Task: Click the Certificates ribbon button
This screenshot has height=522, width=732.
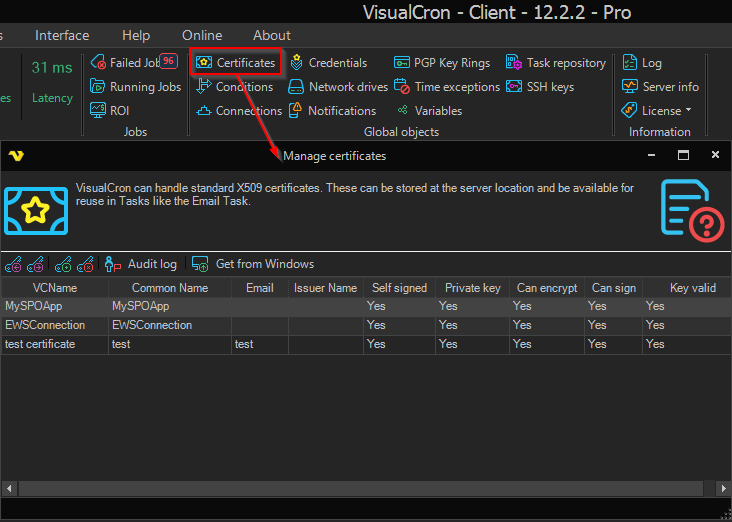Action: pos(236,63)
